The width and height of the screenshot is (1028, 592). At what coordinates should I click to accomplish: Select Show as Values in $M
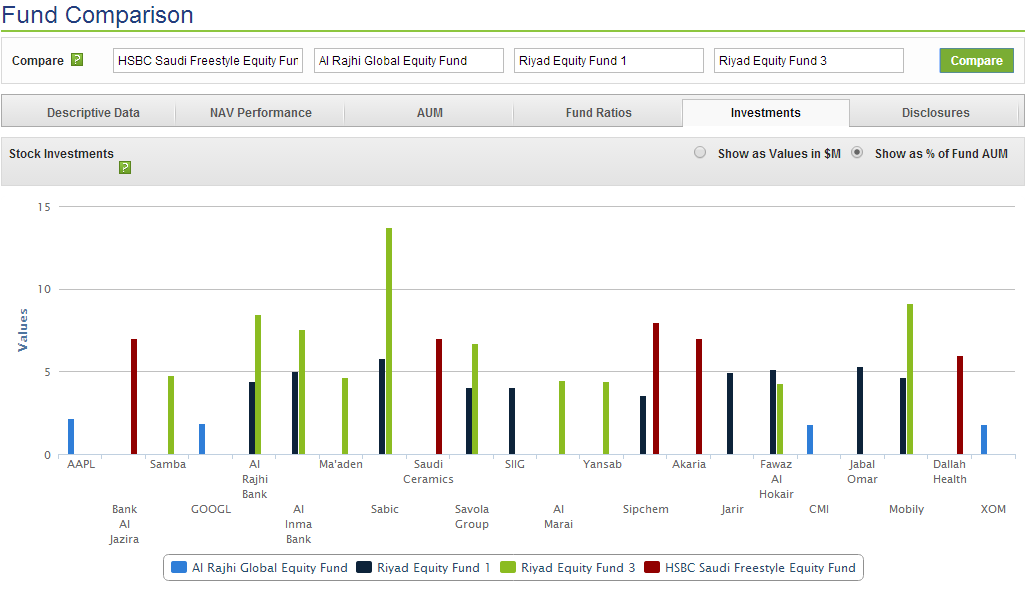(x=700, y=152)
